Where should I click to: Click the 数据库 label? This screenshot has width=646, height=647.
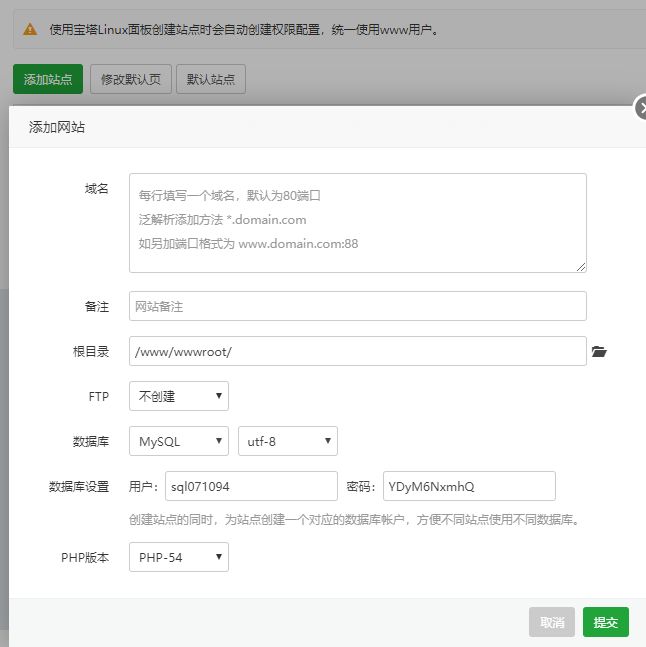91,442
